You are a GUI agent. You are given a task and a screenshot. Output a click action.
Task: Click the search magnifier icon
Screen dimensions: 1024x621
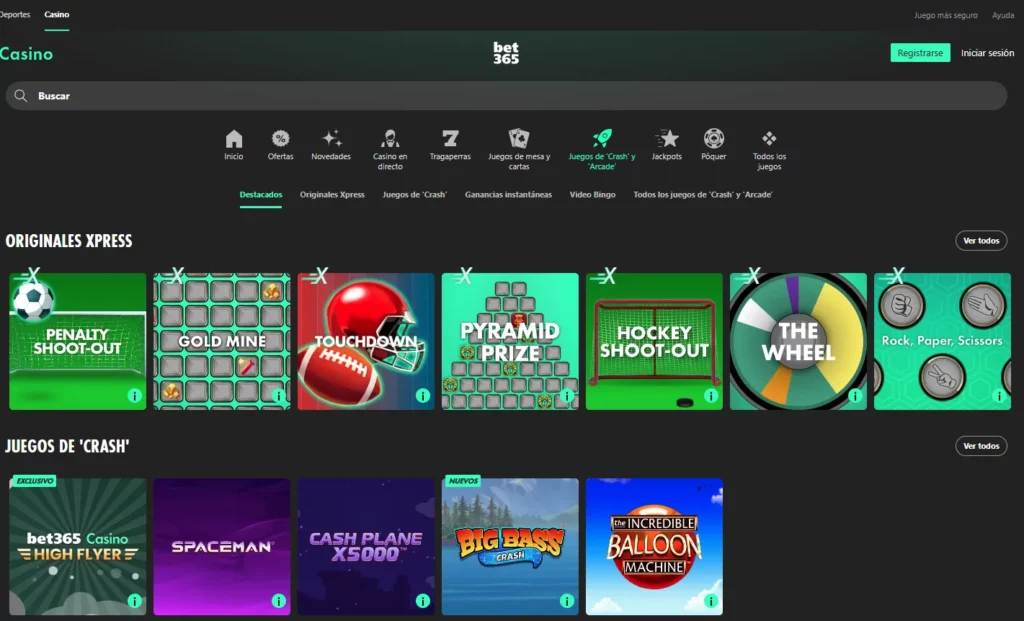21,96
